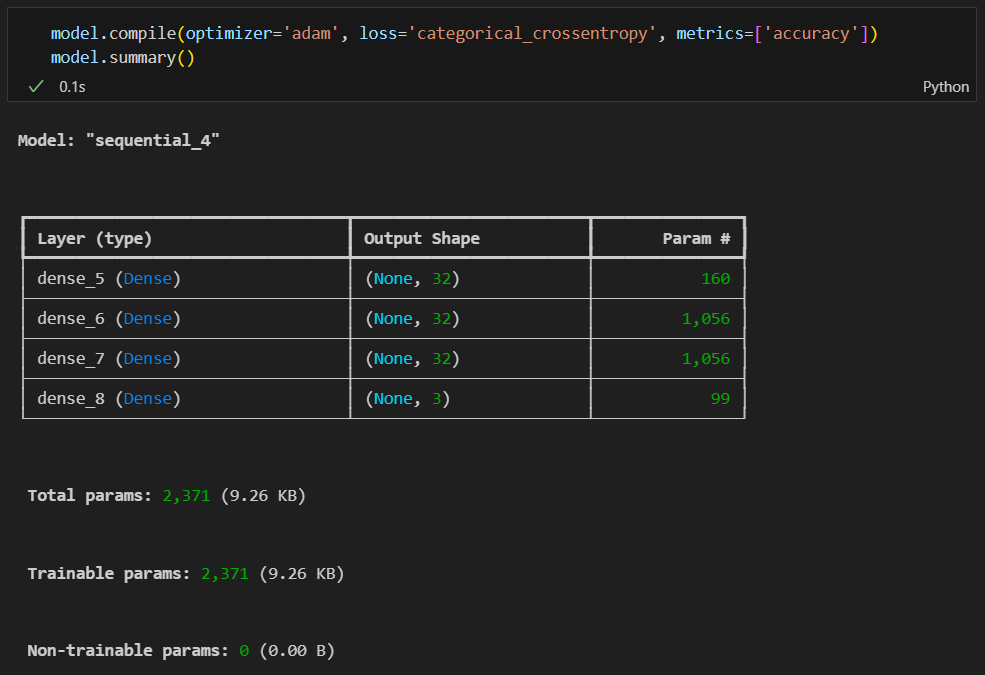Click the 160 parameter count cell
985x675 pixels.
click(x=715, y=279)
